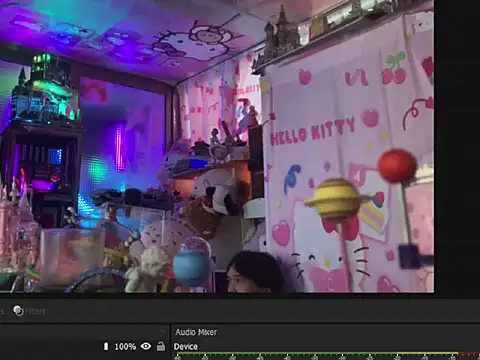Screen dimensions: 480x360
Task: Click the Device audio level meter
Action: pyautogui.click(x=327, y=354)
